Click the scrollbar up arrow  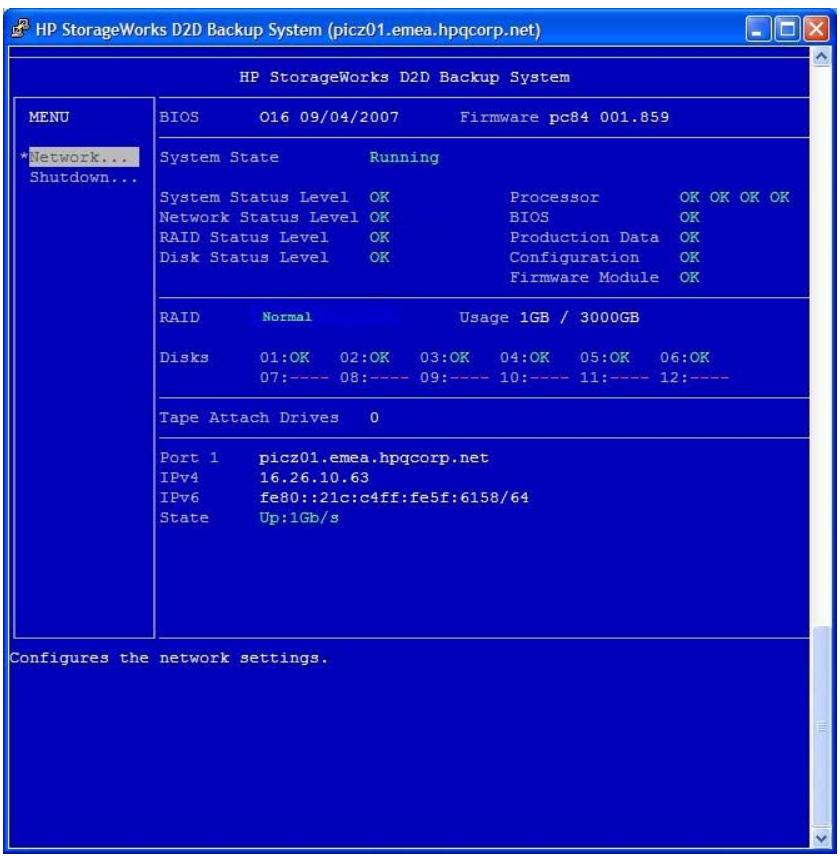tap(821, 57)
